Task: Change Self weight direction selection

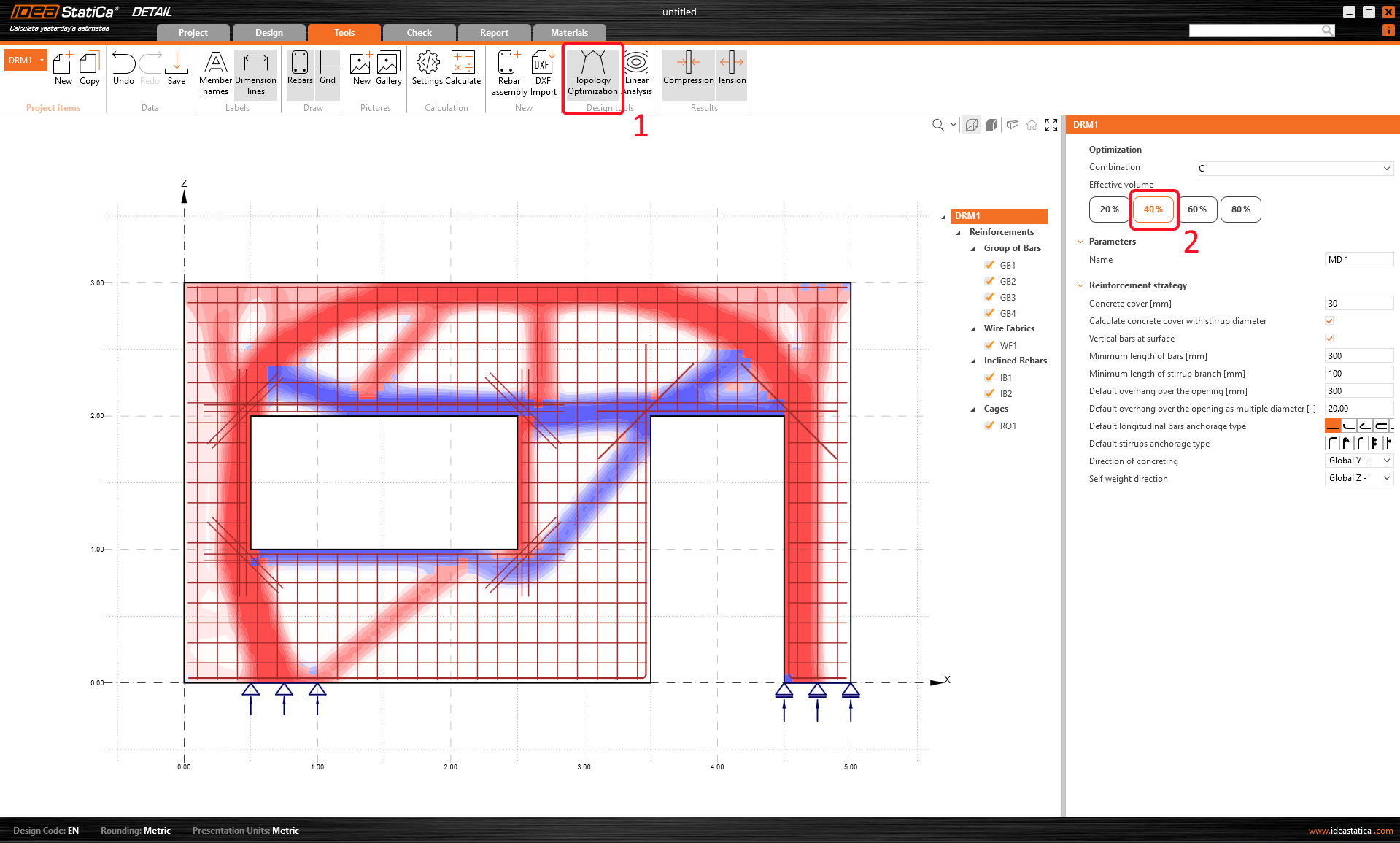Action: coord(1358,477)
